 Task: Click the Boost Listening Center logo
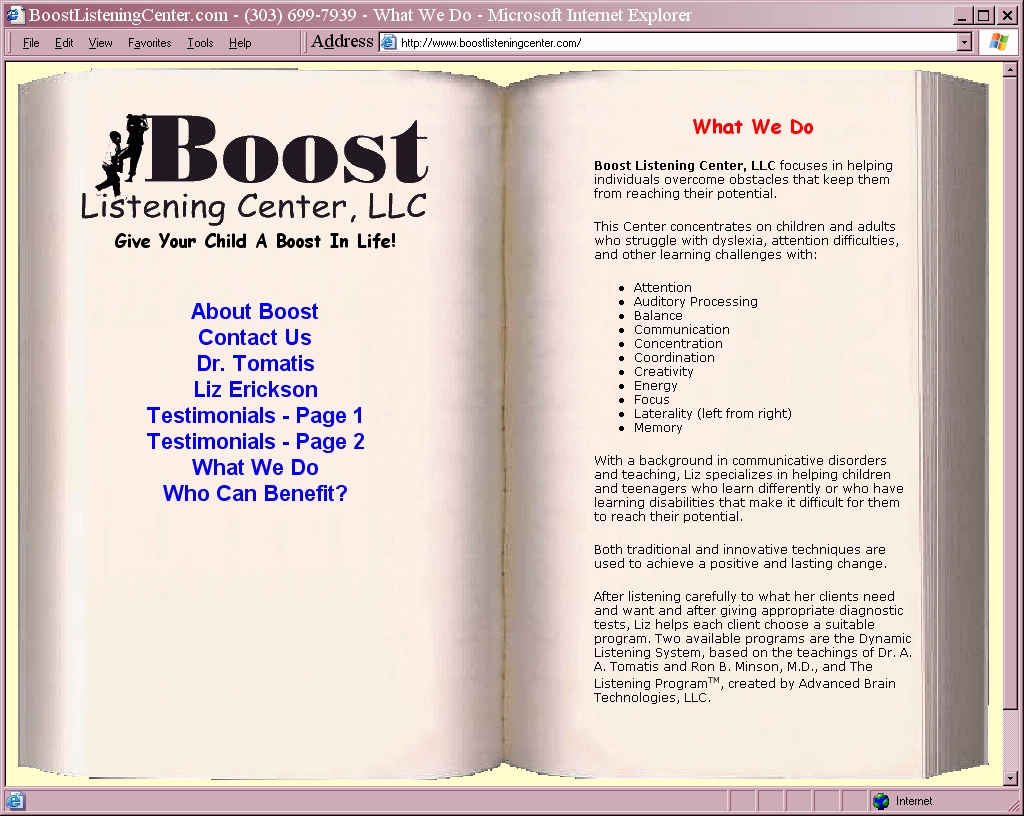(256, 170)
